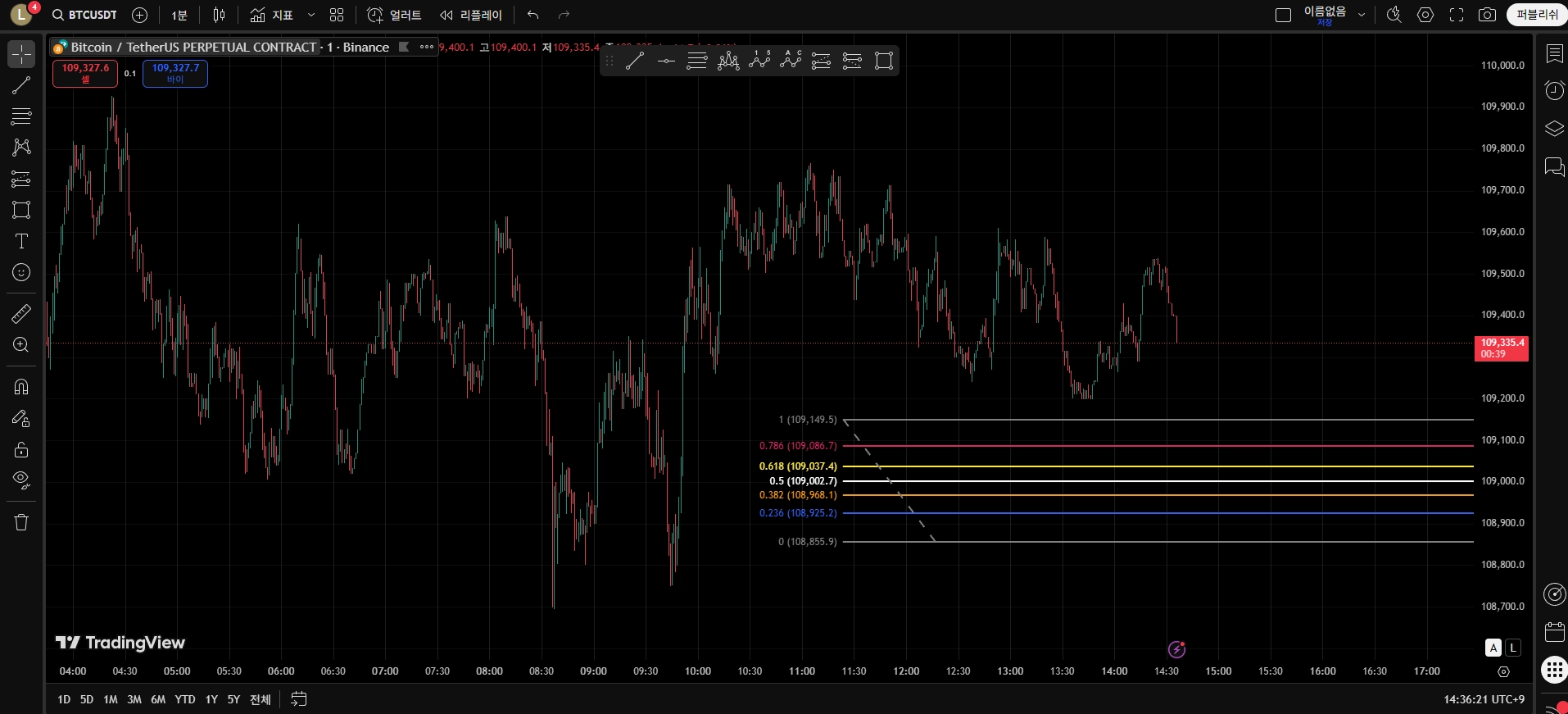Screen dimensions: 1568x714
Task: Select the trend line tool in left sidebar
Action: click(21, 85)
